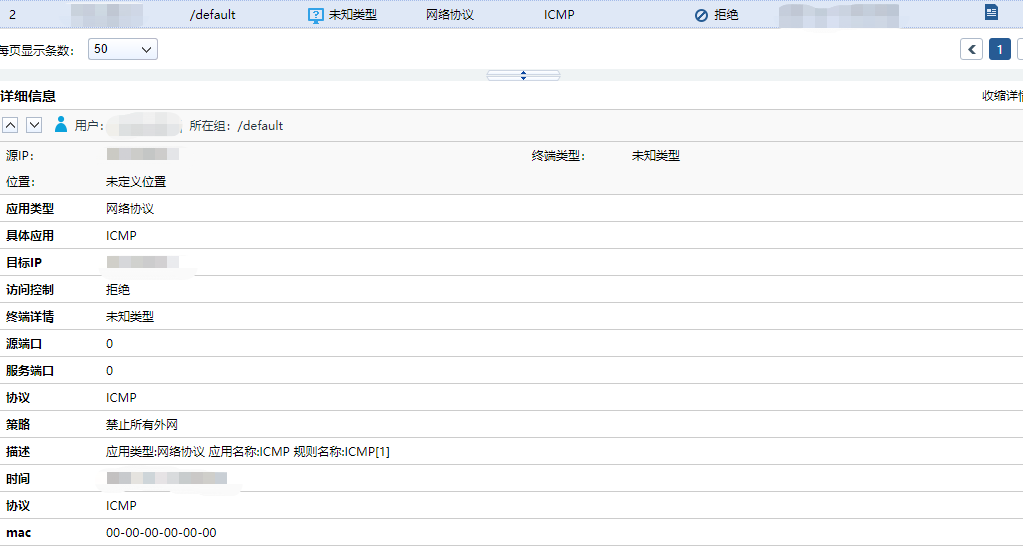Toggle the panel splitter handle
Screen dimensions: 1023x556
523,75
